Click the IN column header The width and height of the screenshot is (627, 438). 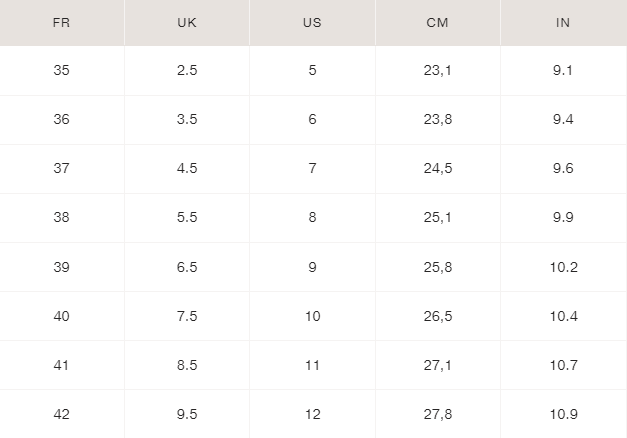point(563,22)
